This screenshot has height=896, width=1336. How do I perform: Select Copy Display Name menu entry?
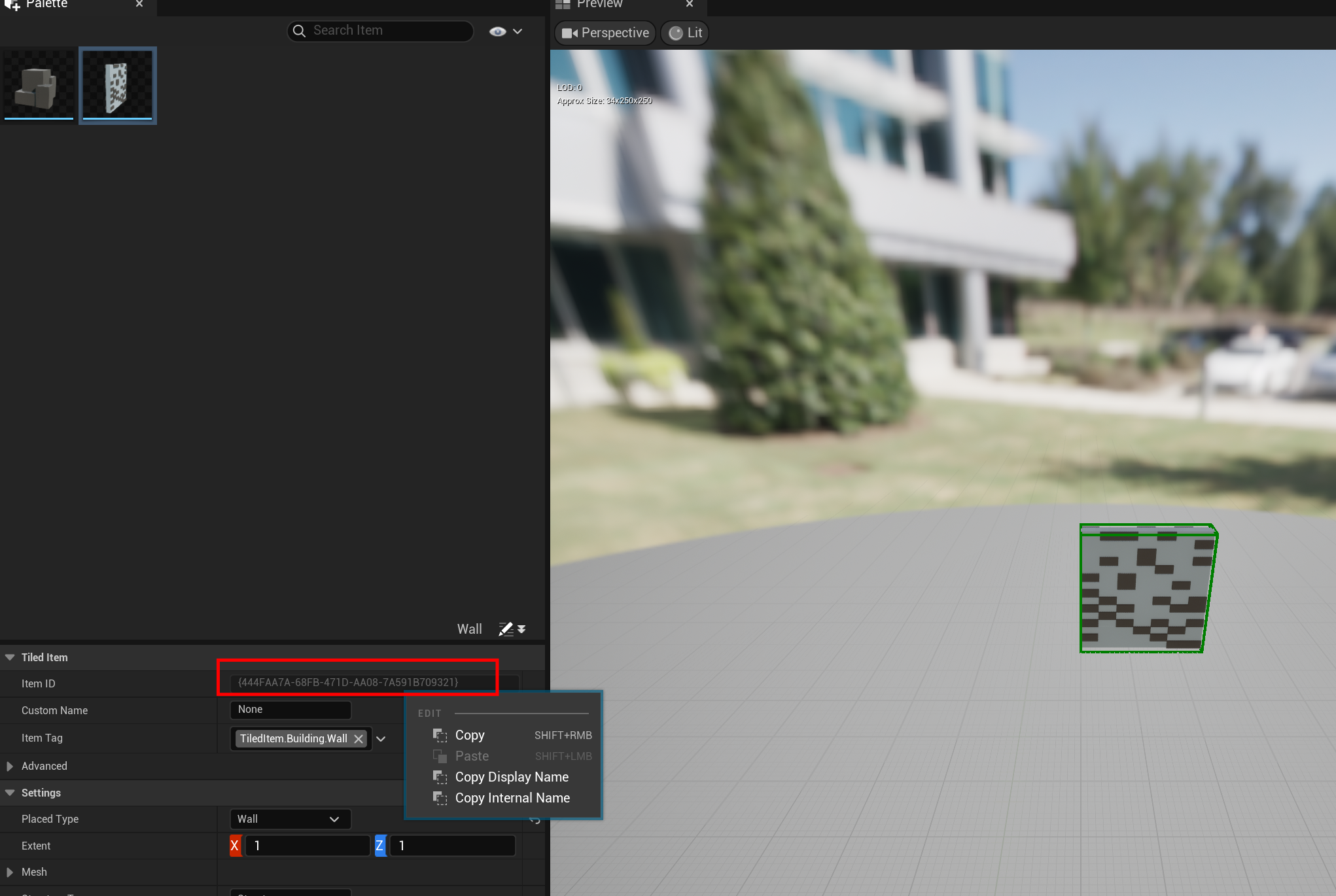(x=511, y=777)
